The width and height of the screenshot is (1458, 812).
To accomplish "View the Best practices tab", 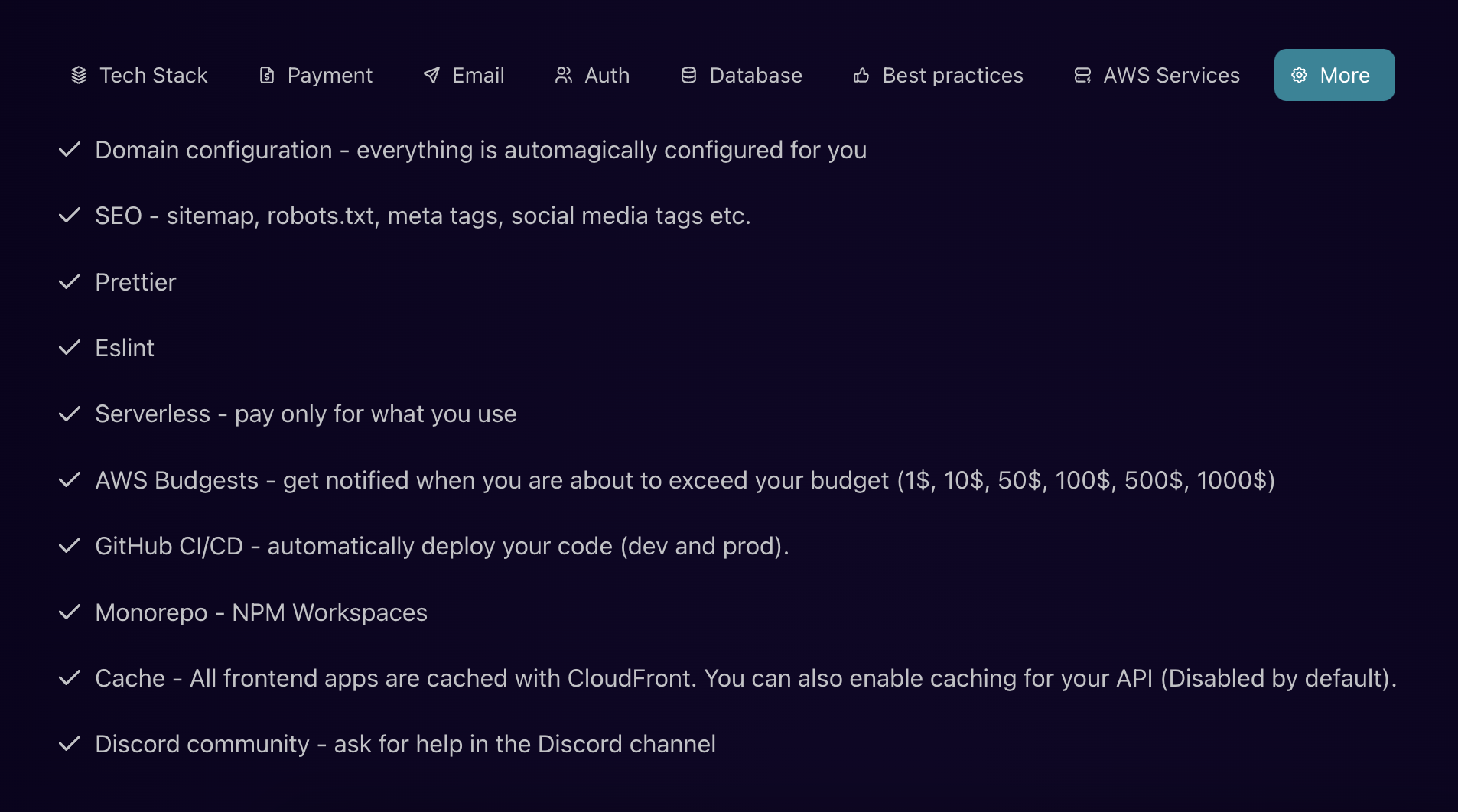I will coord(952,75).
